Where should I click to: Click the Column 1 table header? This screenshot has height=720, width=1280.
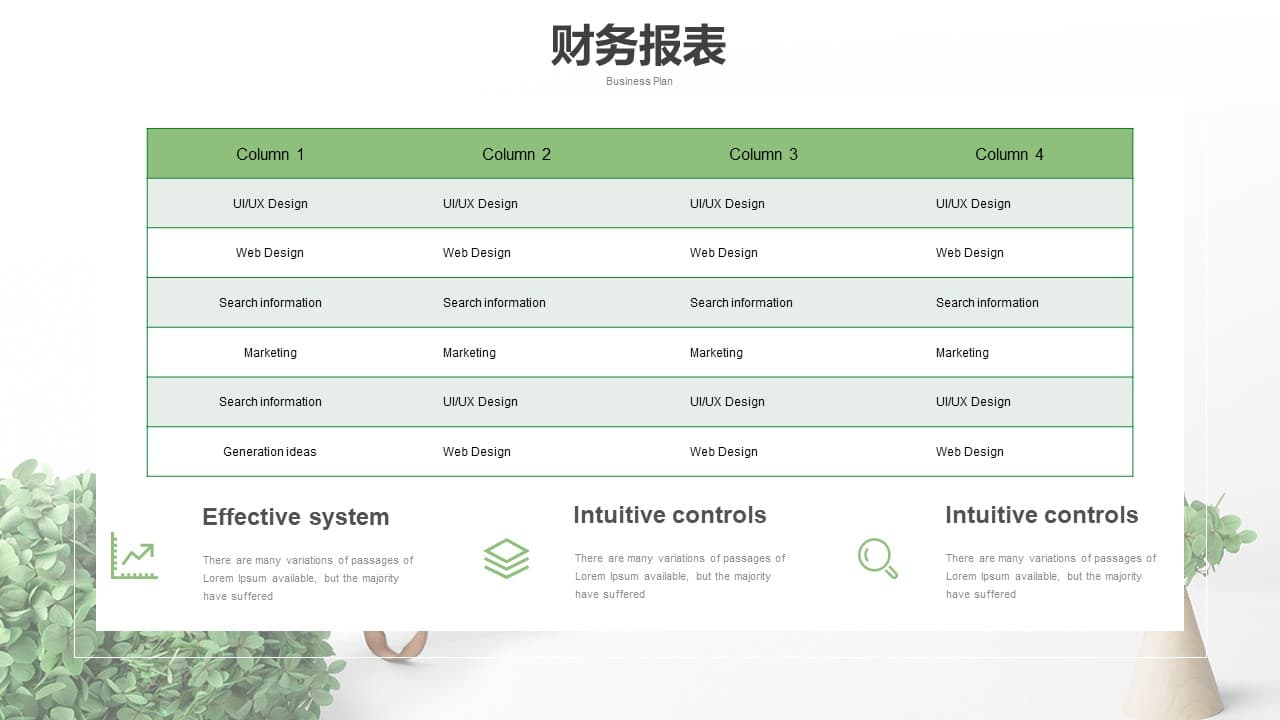click(x=270, y=154)
